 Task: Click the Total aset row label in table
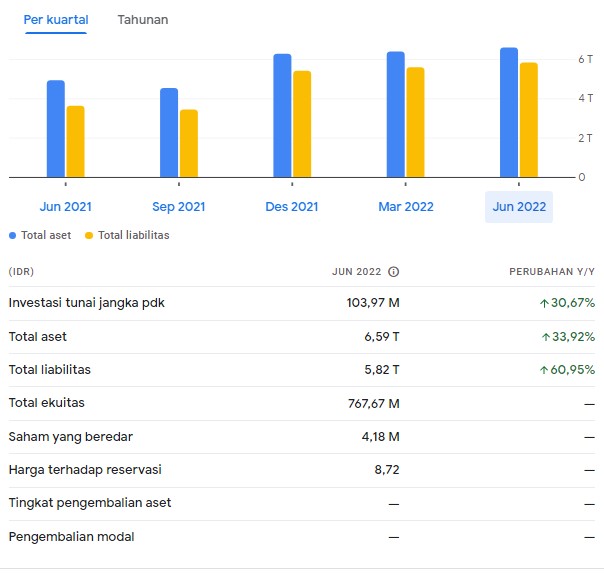[x=38, y=337]
